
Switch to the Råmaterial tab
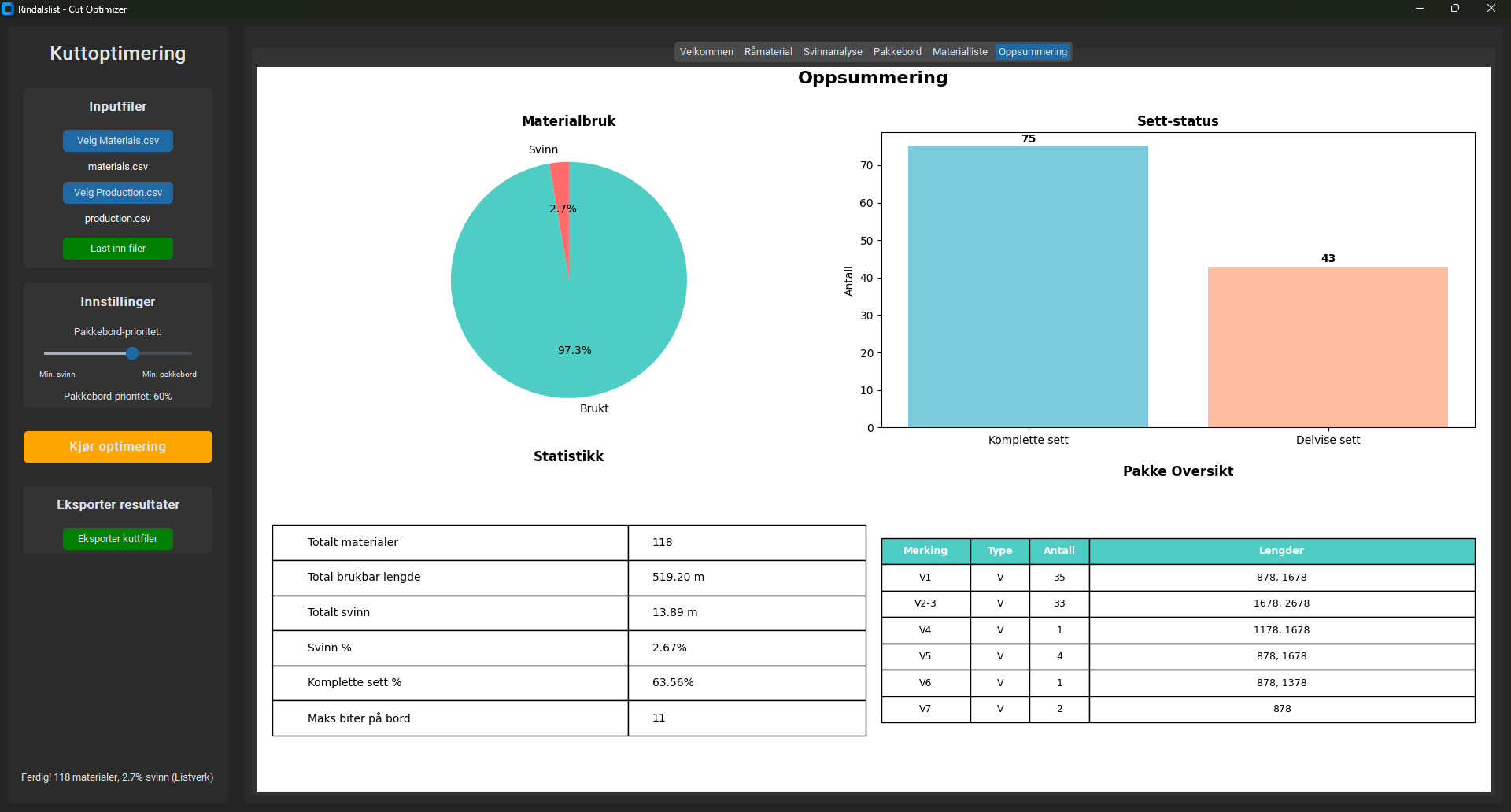[x=768, y=52]
